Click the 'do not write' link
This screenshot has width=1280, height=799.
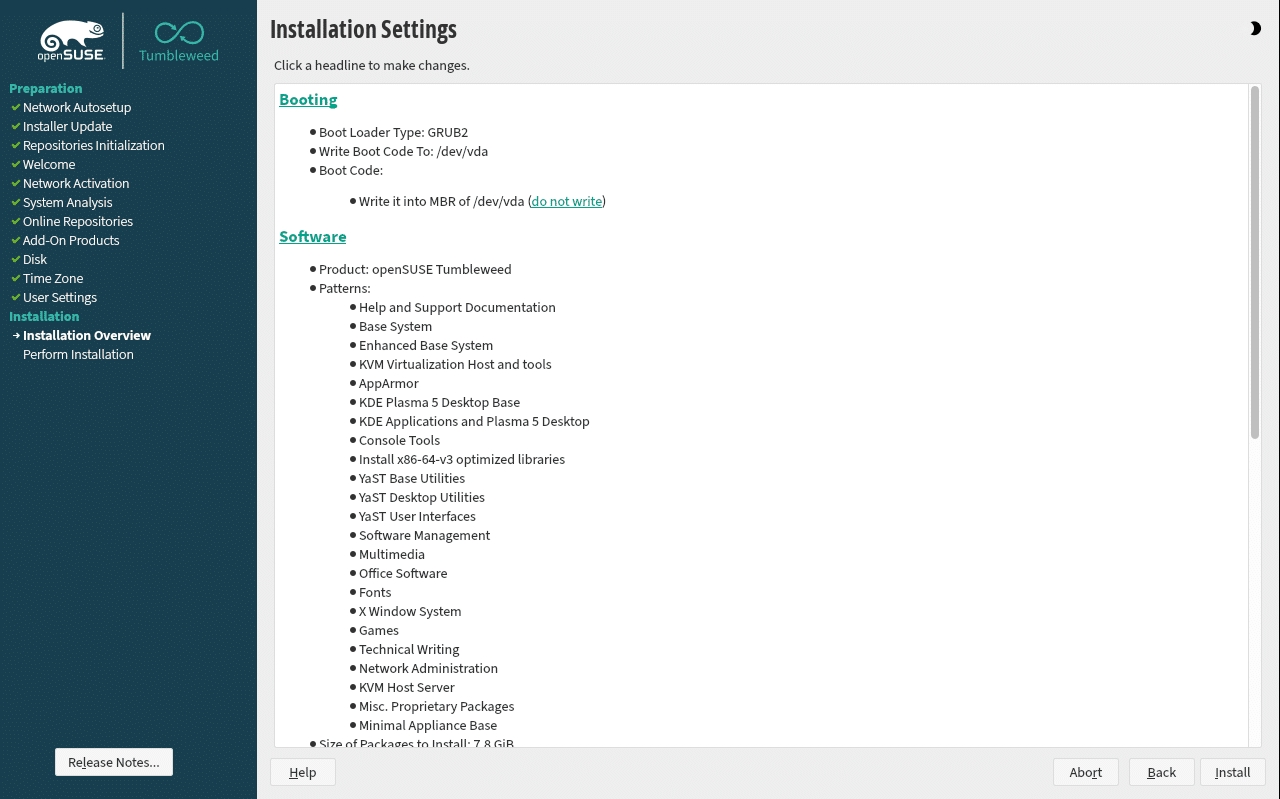[x=567, y=201]
